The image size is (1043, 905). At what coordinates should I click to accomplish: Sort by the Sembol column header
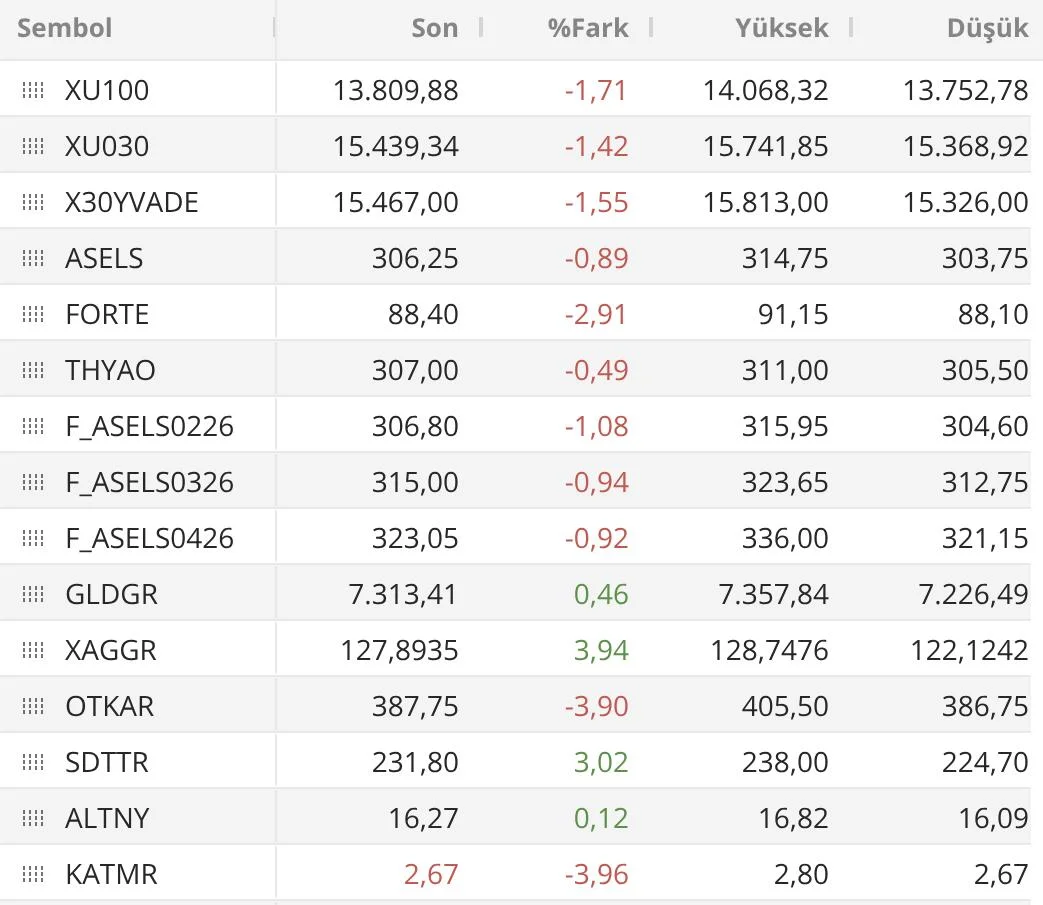tap(65, 28)
